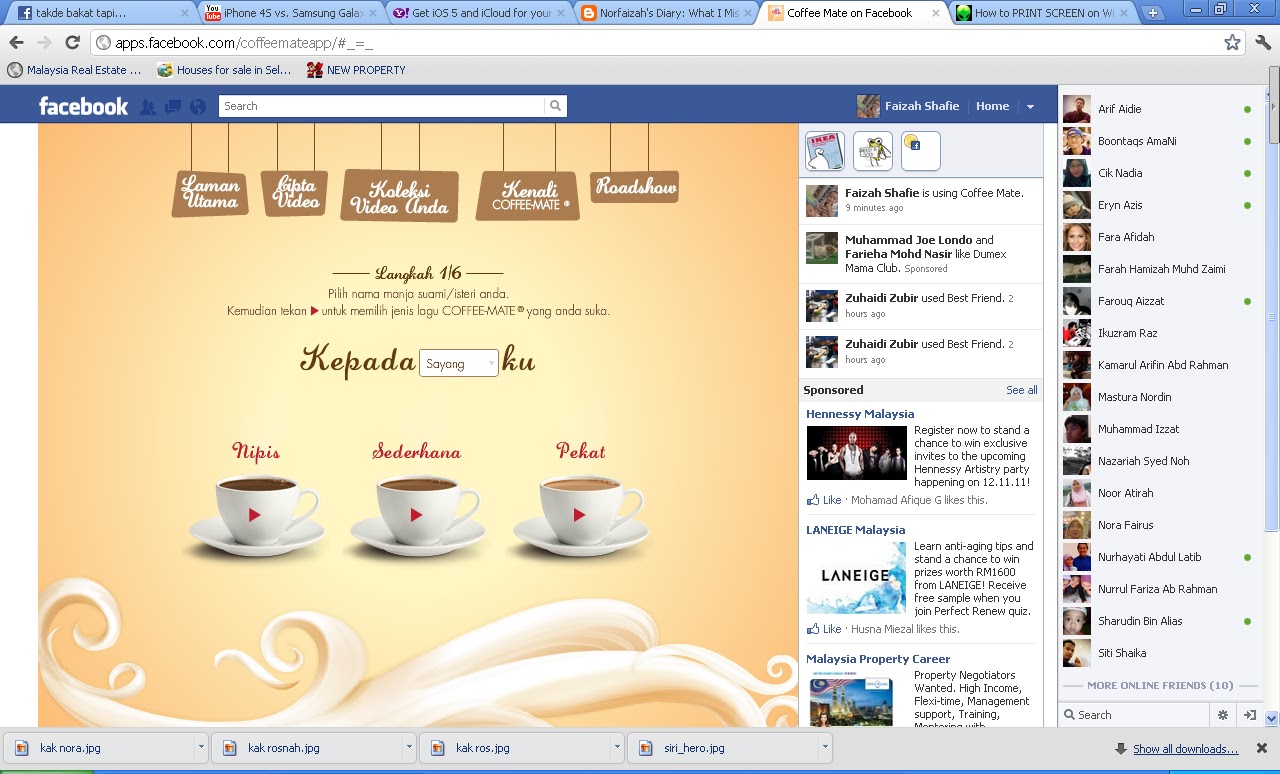Open kak nora.jpg downloaded file
The height and width of the screenshot is (774, 1280).
pyautogui.click(x=100, y=747)
